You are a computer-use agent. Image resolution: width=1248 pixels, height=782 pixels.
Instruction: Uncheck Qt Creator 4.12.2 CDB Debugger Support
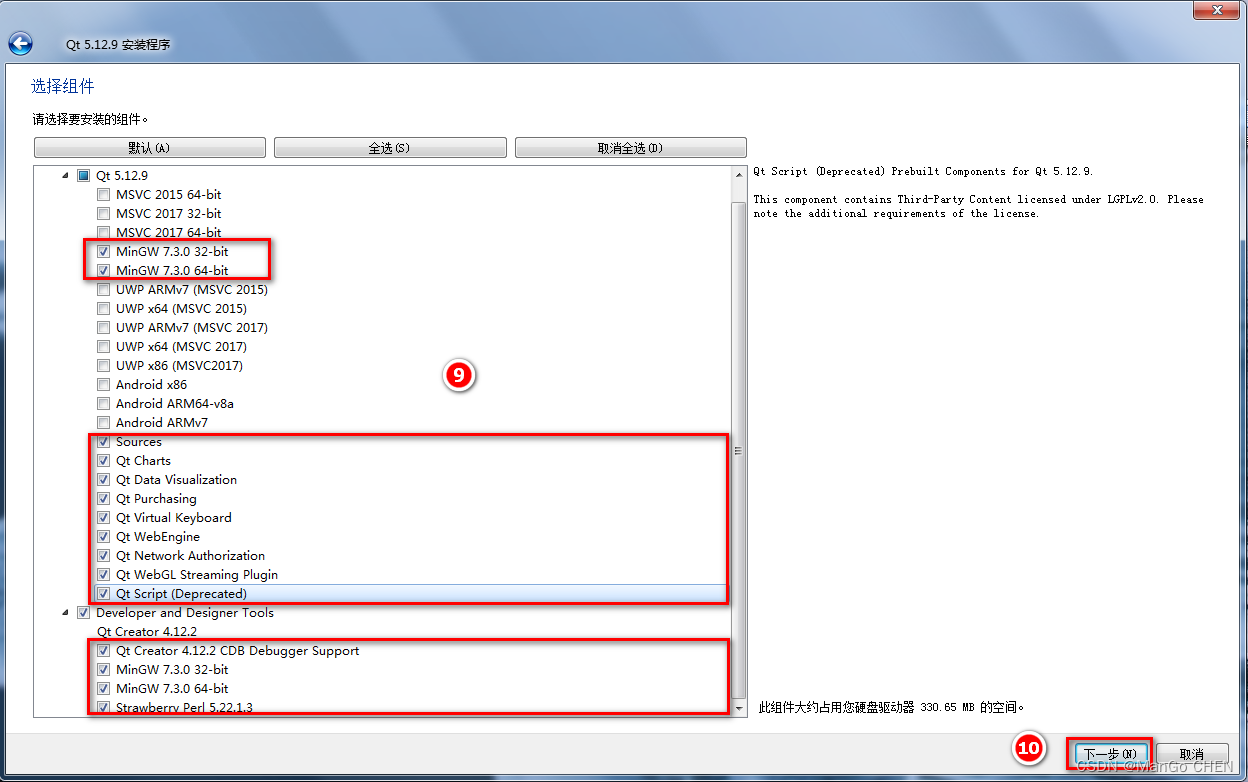[x=104, y=650]
